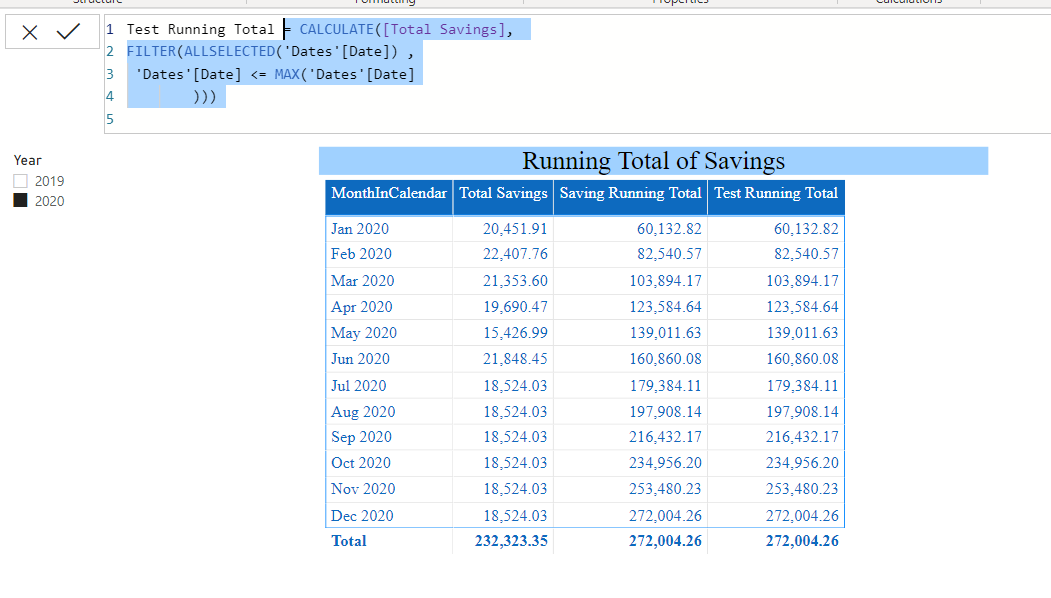
Task: Click Total Savings value 21,353.60
Action: (x=515, y=281)
